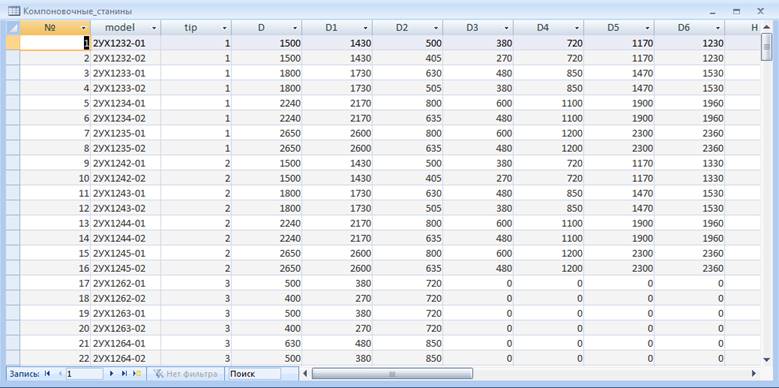Jump to last record icon
Viewport: 779px width, 388px height.
[124, 373]
